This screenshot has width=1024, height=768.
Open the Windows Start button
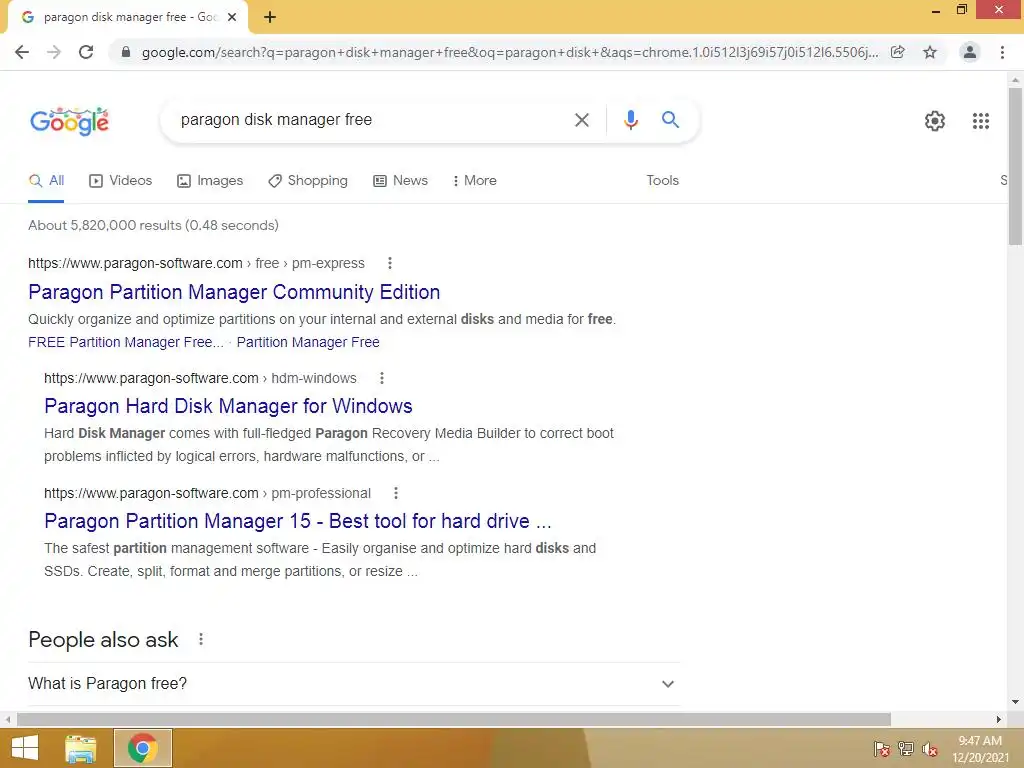click(x=25, y=748)
